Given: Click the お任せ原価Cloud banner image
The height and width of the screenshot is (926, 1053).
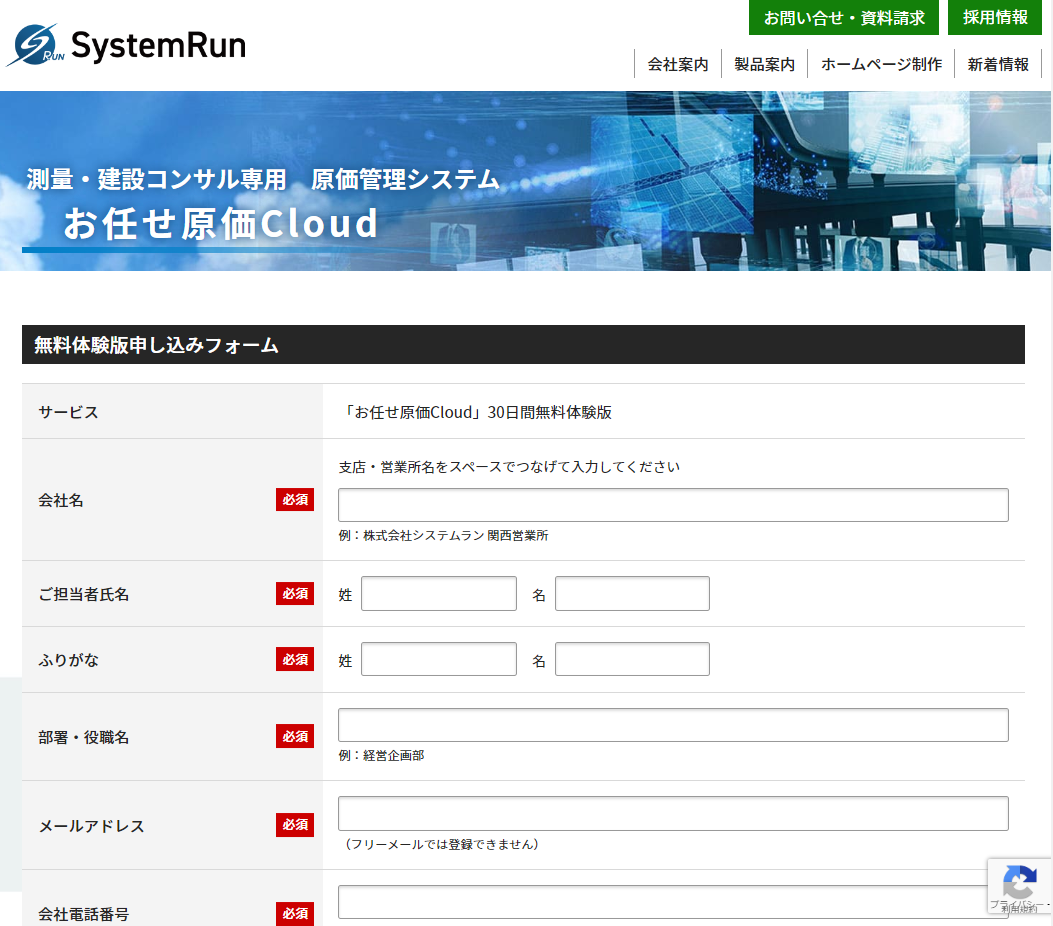Looking at the screenshot, I should (x=525, y=181).
